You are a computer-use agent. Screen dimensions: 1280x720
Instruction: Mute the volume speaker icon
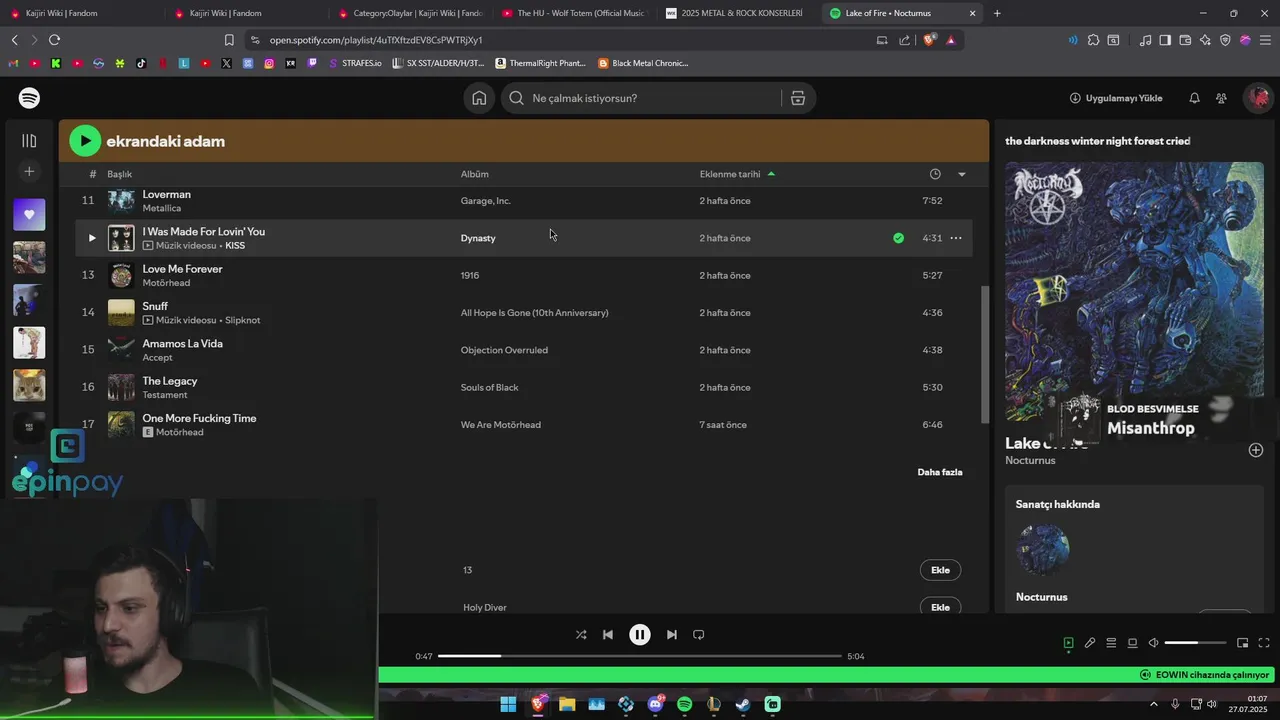click(1153, 643)
